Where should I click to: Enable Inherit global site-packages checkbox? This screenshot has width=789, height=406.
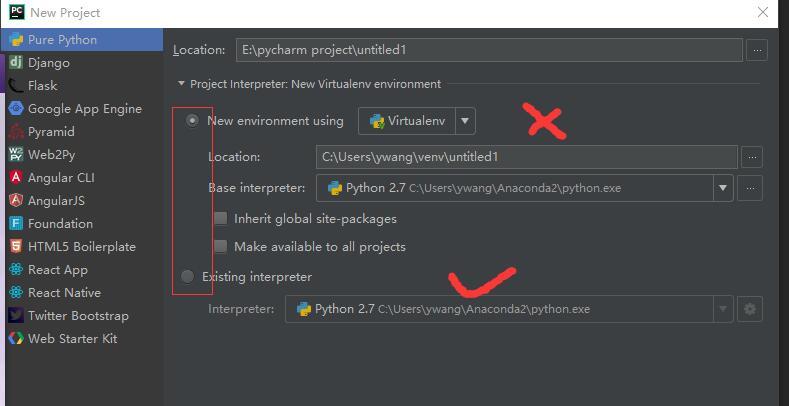(220, 218)
